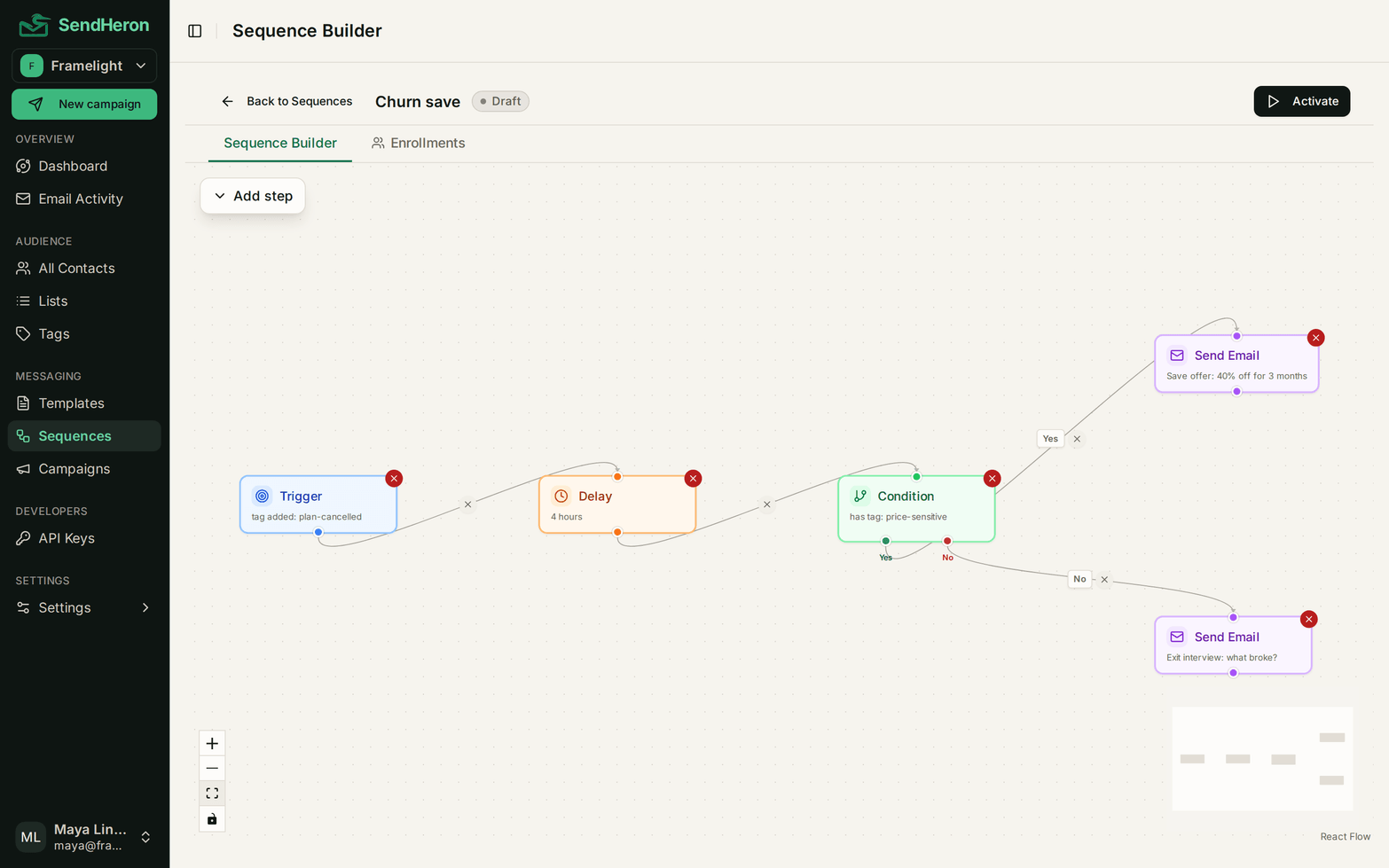1389x868 pixels.
Task: Click the New campaign button
Action: 84,104
